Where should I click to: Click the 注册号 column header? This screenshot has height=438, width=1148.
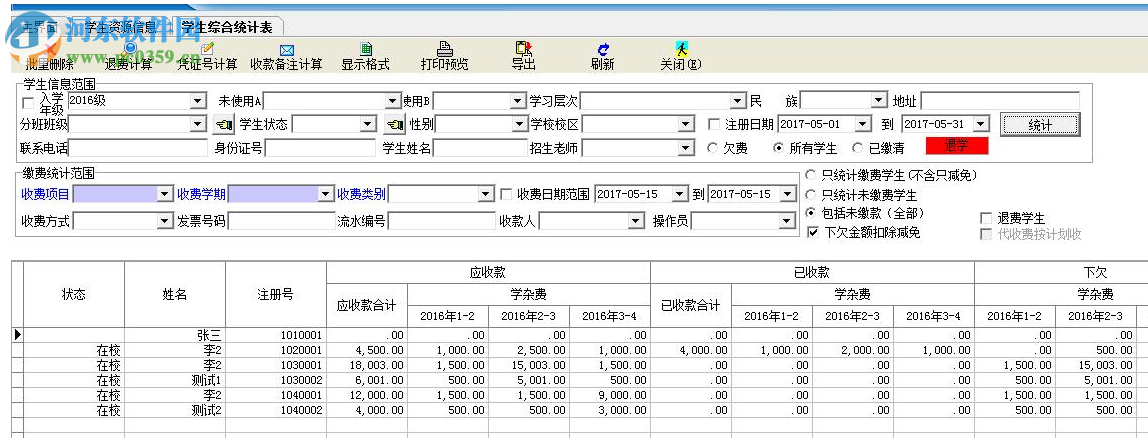[276, 294]
